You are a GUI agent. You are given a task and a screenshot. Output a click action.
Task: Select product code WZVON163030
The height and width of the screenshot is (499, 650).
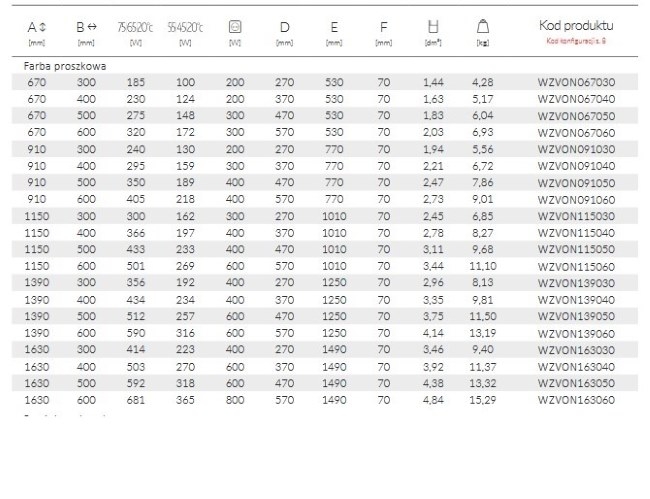click(x=576, y=350)
